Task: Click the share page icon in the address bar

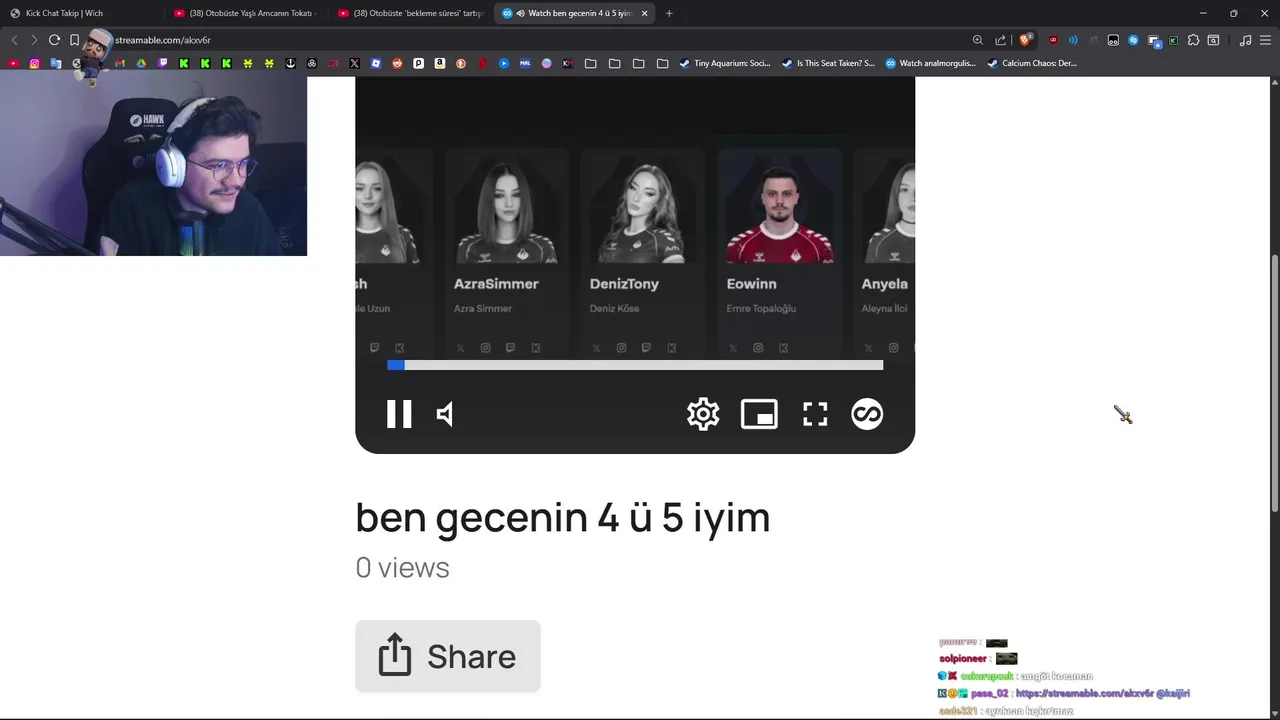Action: tap(1001, 40)
